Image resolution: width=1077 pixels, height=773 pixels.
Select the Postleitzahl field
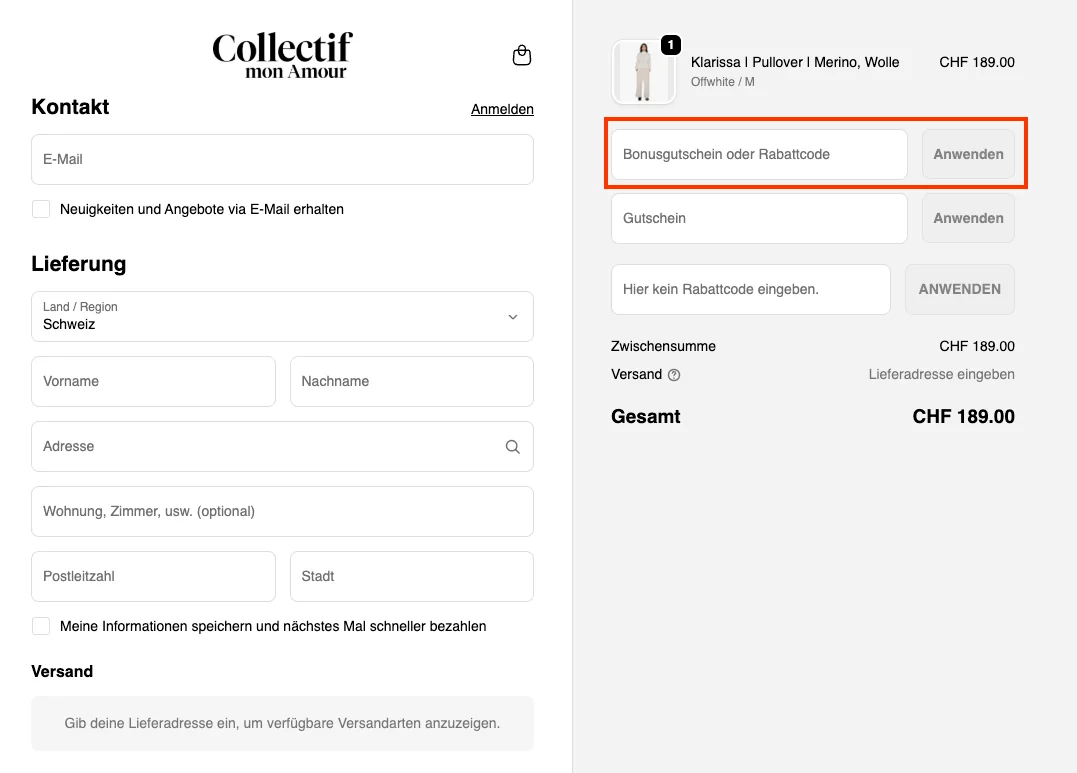(x=153, y=576)
